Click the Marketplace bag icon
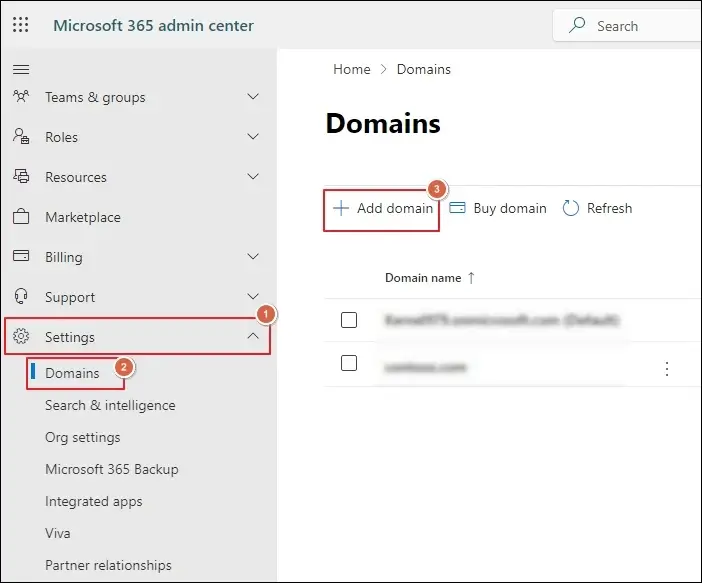Image resolution: width=702 pixels, height=583 pixels. (21, 217)
